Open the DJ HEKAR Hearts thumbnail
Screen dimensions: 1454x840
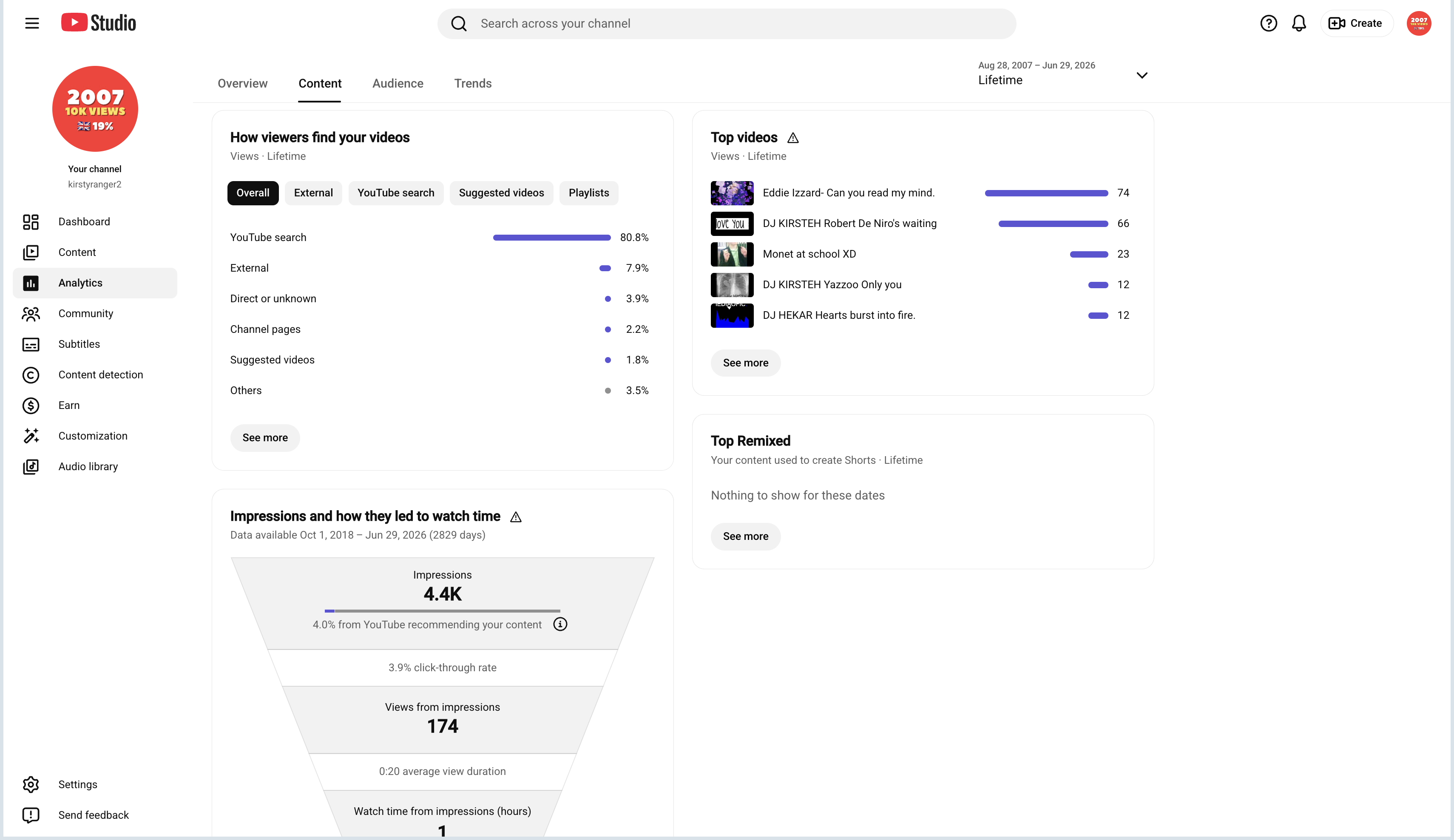click(732, 315)
